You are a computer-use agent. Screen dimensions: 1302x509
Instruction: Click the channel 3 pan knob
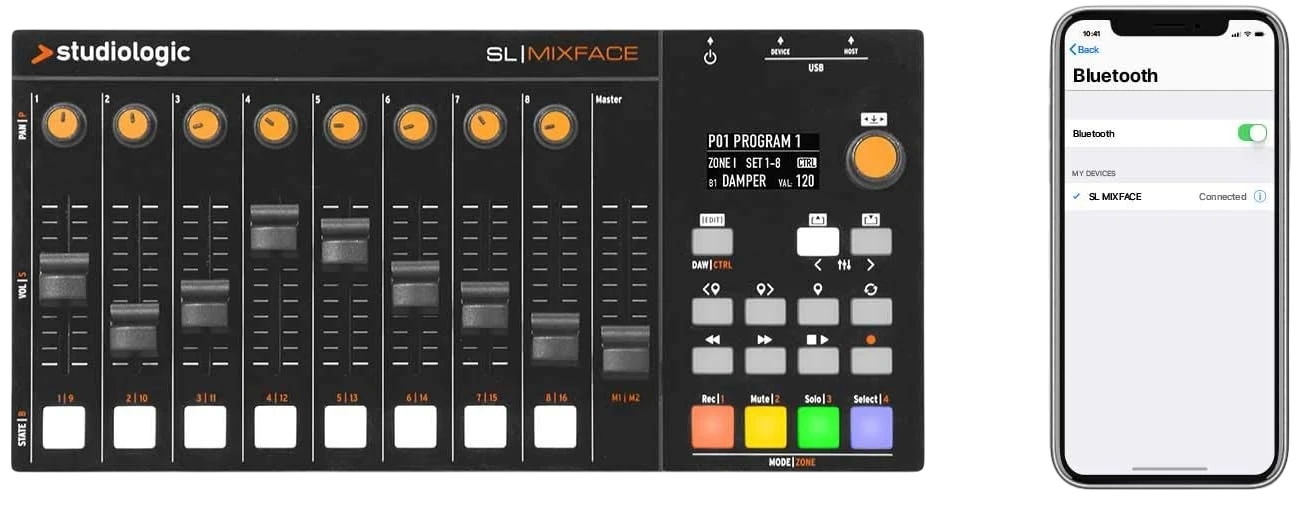pos(205,126)
